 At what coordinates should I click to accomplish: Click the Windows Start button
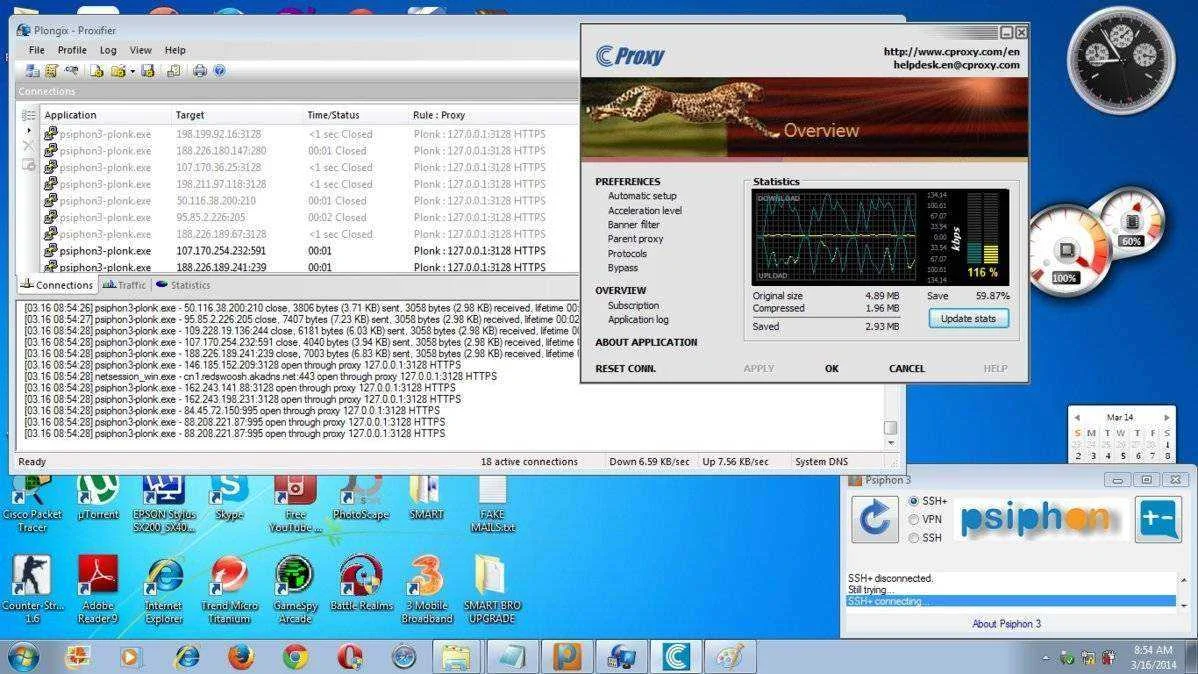pos(23,656)
